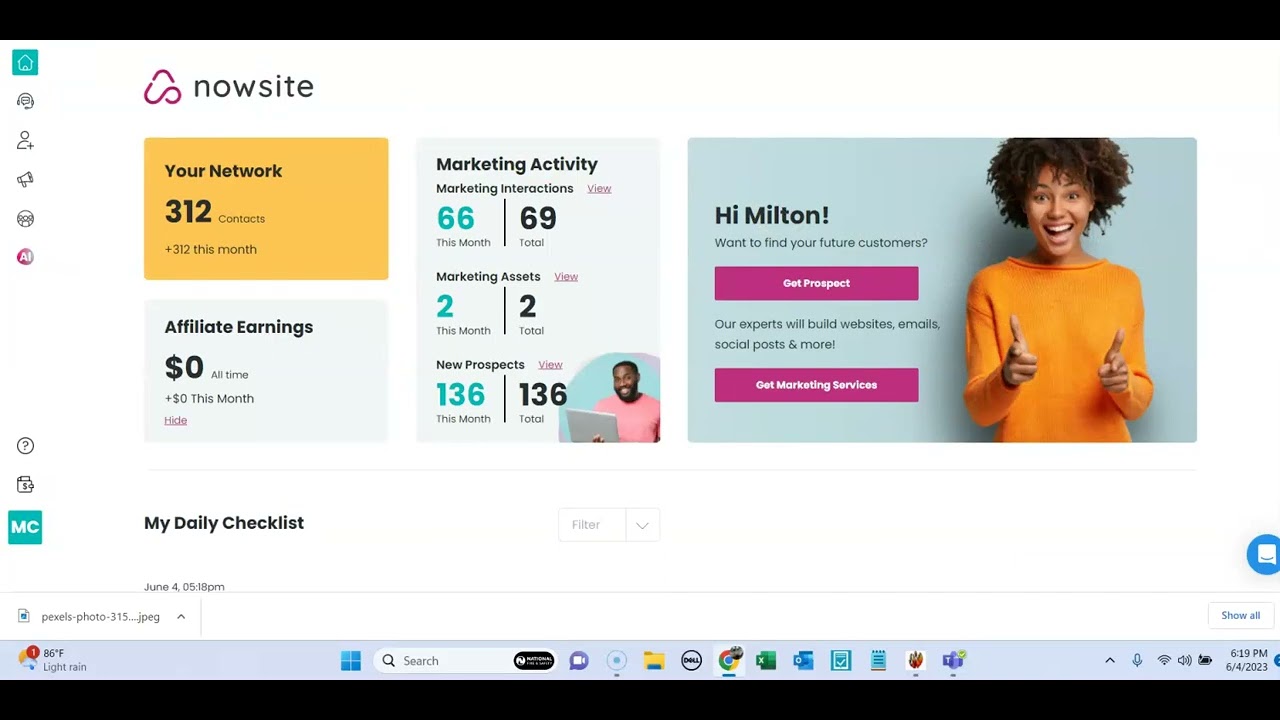Click the battery icon in system tray
This screenshot has height=720, width=1280.
click(1206, 660)
